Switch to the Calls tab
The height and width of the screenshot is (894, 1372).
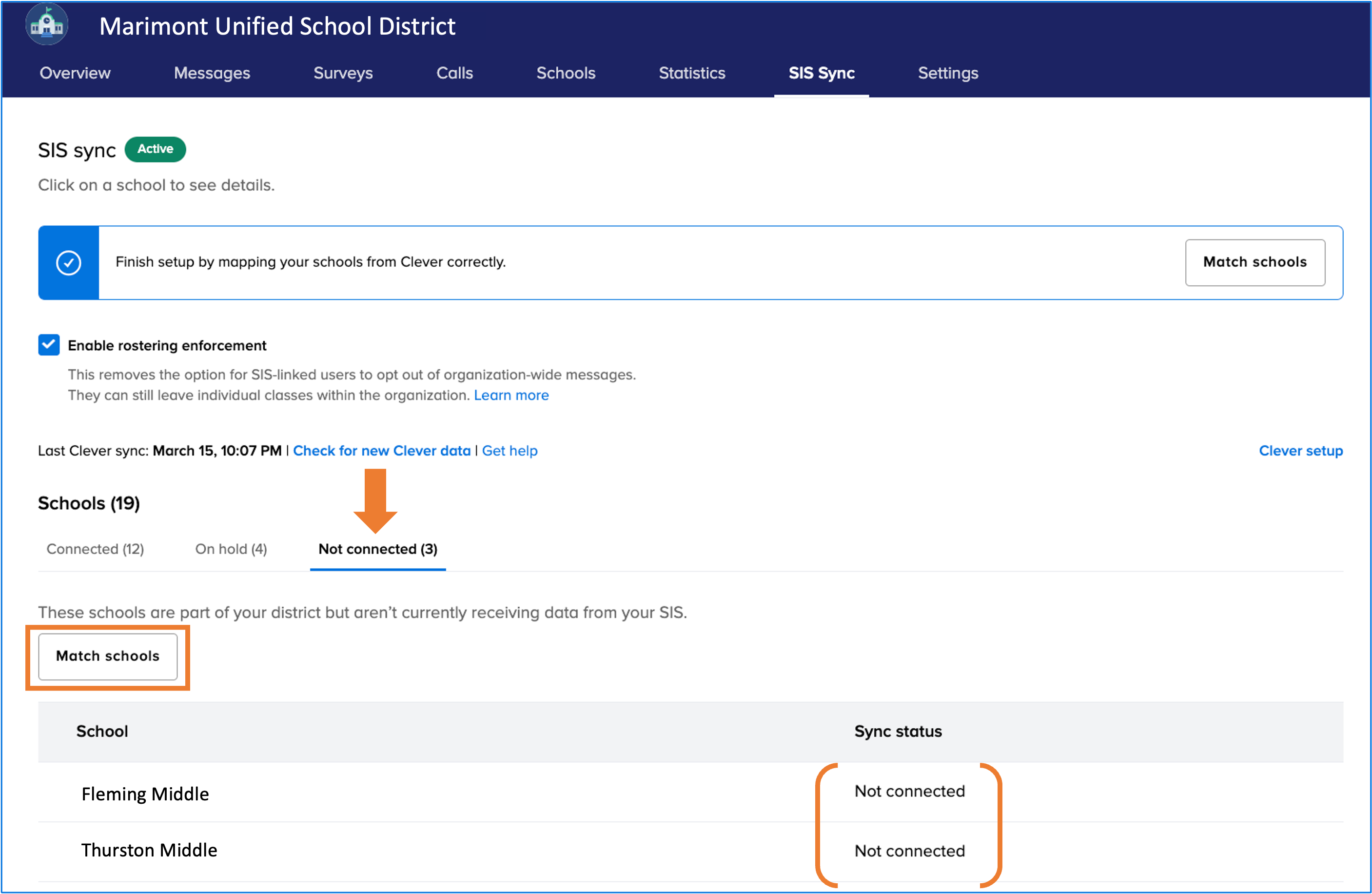454,73
